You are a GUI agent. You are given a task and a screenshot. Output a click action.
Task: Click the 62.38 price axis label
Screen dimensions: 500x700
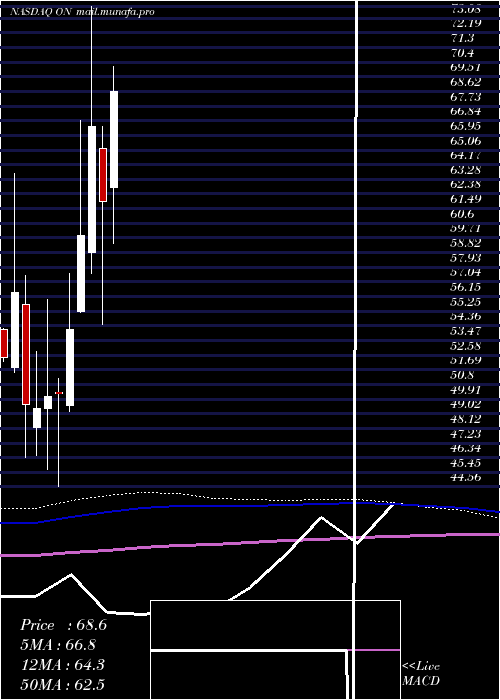click(465, 184)
